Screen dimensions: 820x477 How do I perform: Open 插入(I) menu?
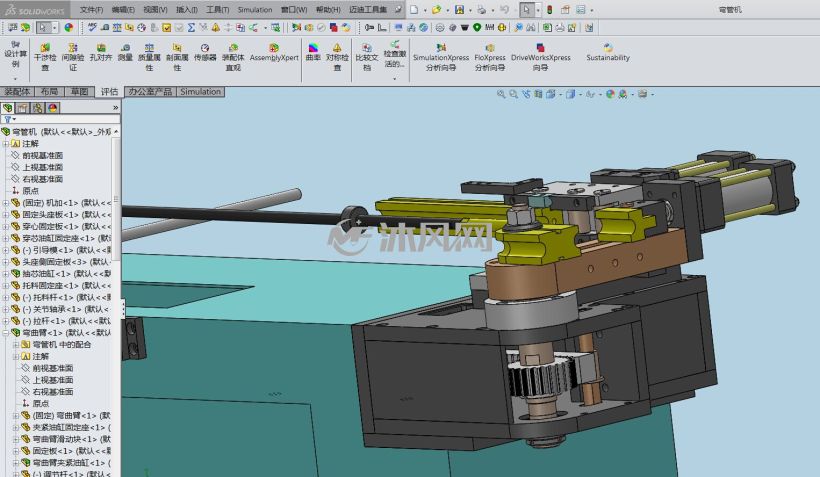pyautogui.click(x=187, y=9)
